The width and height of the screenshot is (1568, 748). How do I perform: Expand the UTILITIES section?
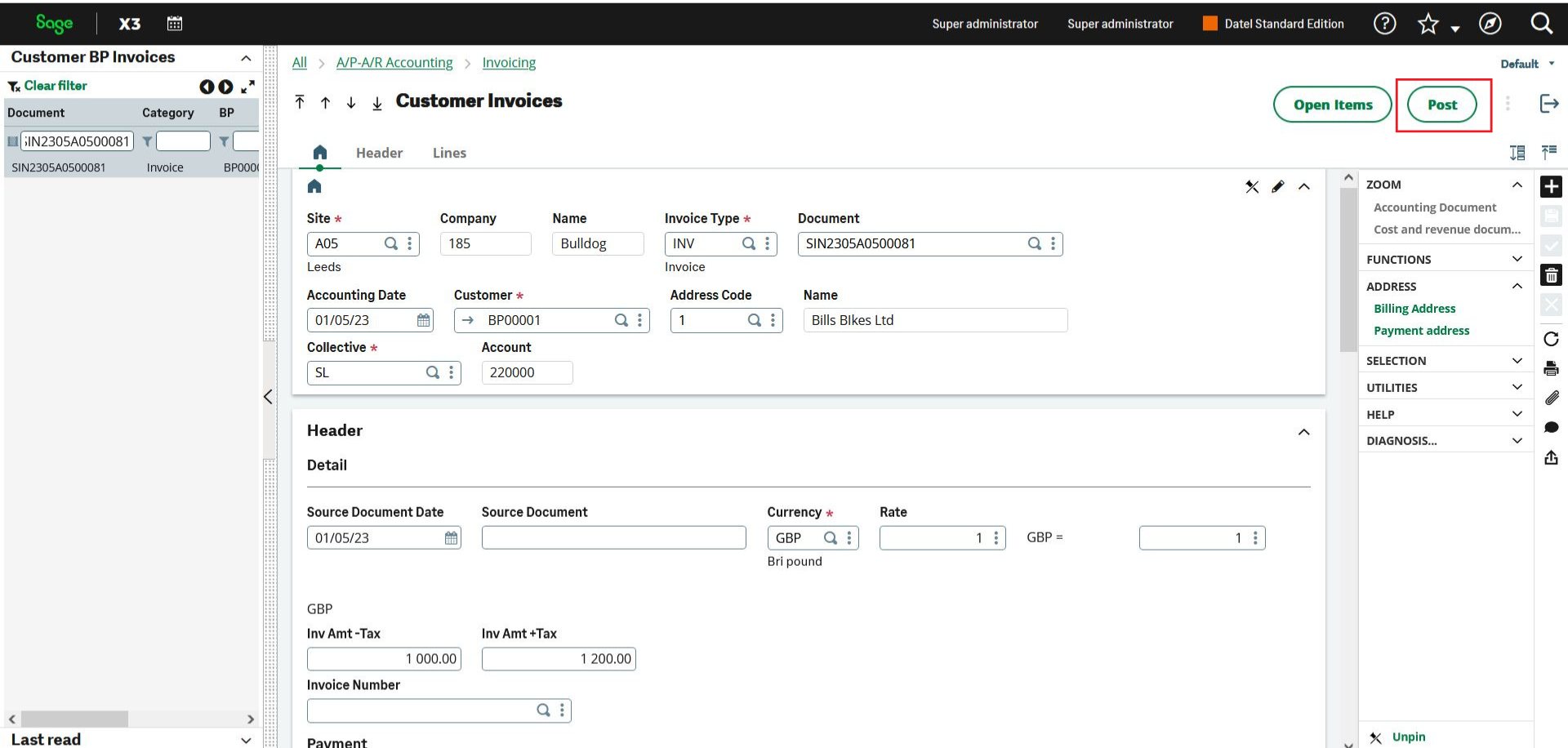tap(1517, 387)
